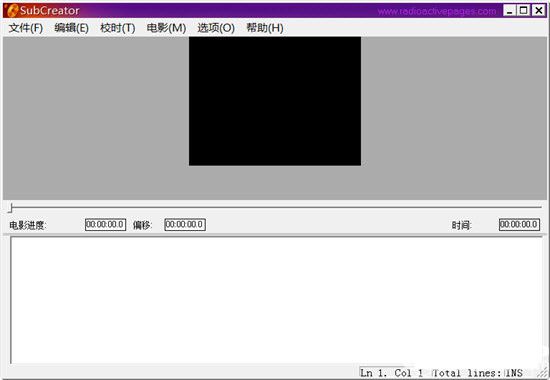This screenshot has width=550, height=380.
Task: Open the 校时(T) menu
Action: [x=118, y=28]
